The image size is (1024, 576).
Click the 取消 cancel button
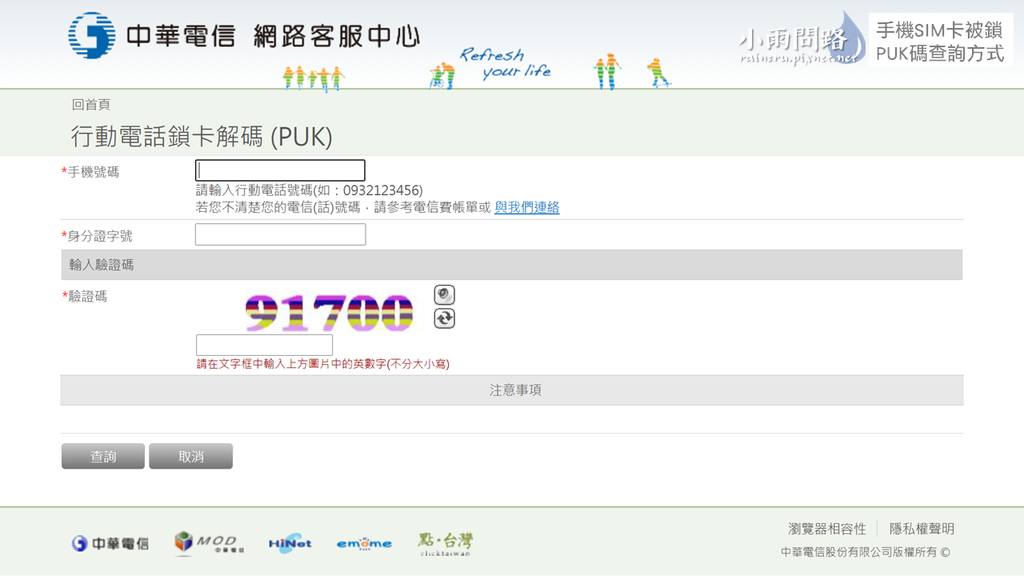point(191,456)
